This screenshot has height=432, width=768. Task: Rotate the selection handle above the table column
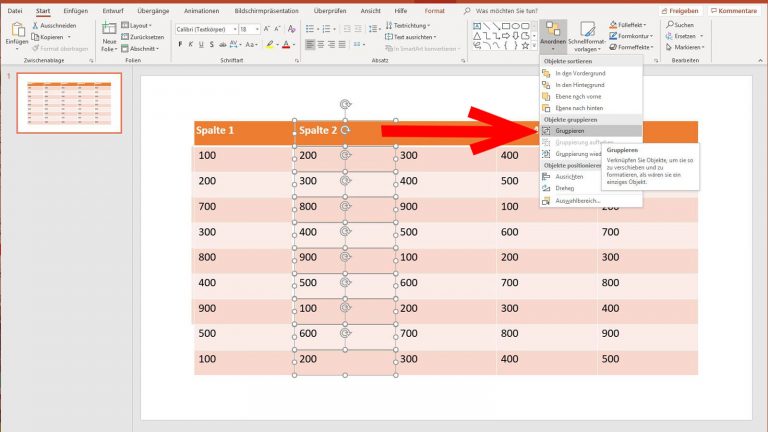pos(345,104)
